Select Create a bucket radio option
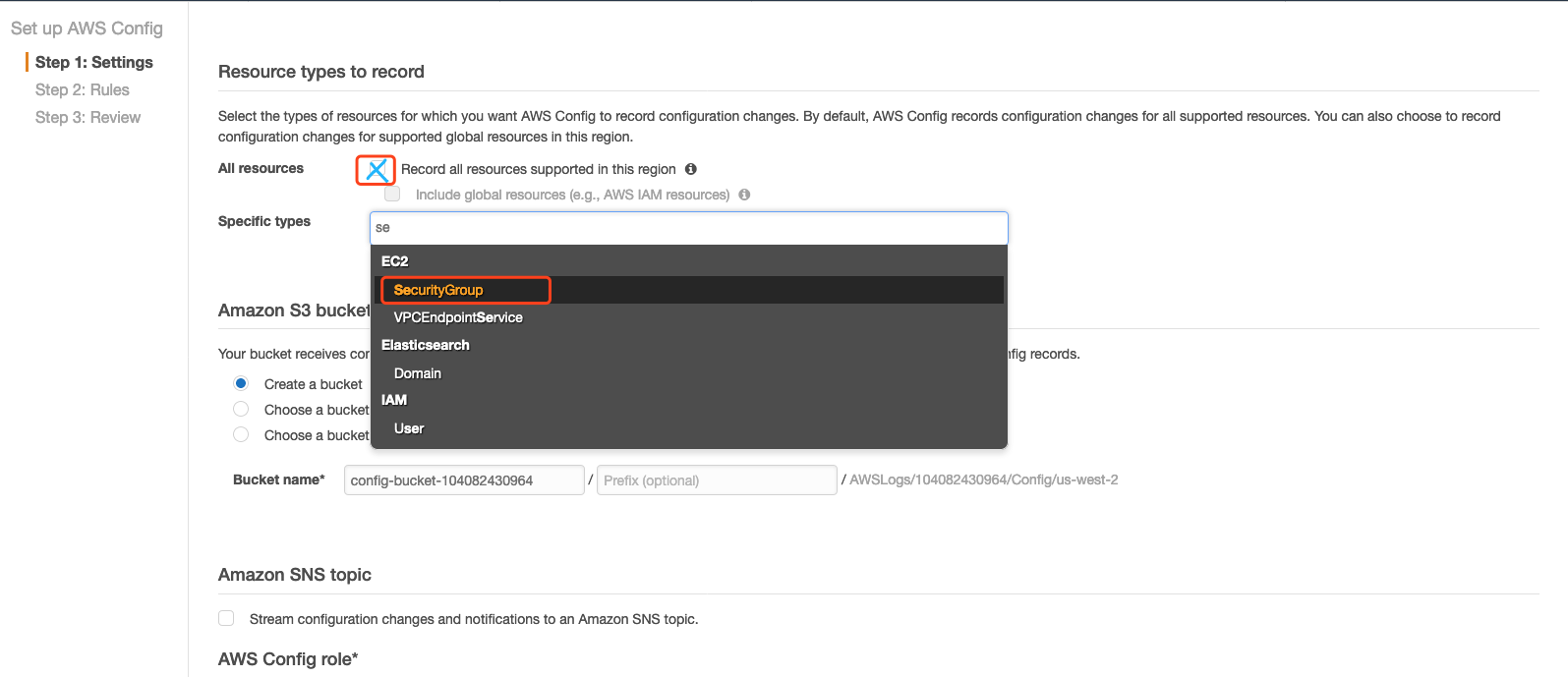1568x677 pixels. (x=241, y=383)
